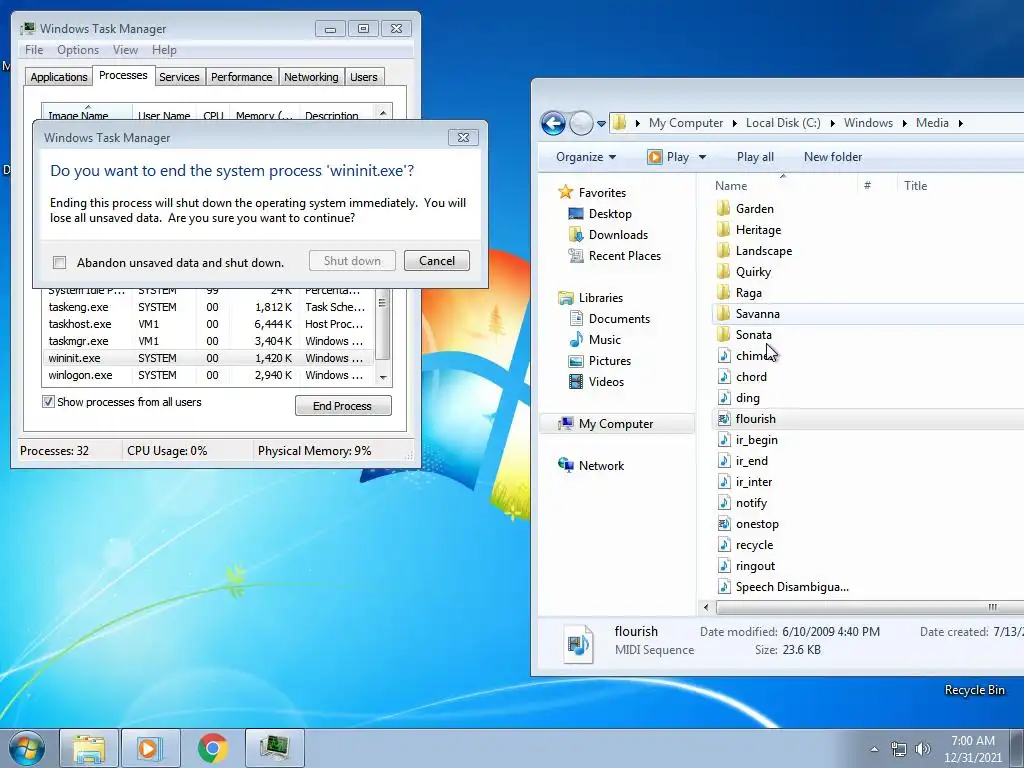Open the Start menu orb
This screenshot has width=1024, height=768.
[27, 748]
